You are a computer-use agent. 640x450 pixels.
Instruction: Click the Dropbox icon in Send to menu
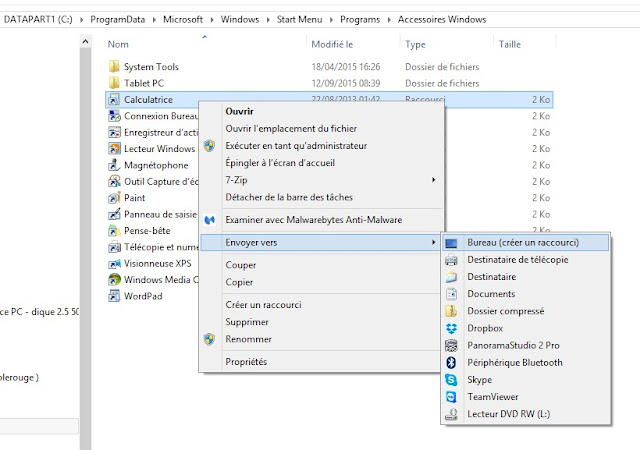451,328
